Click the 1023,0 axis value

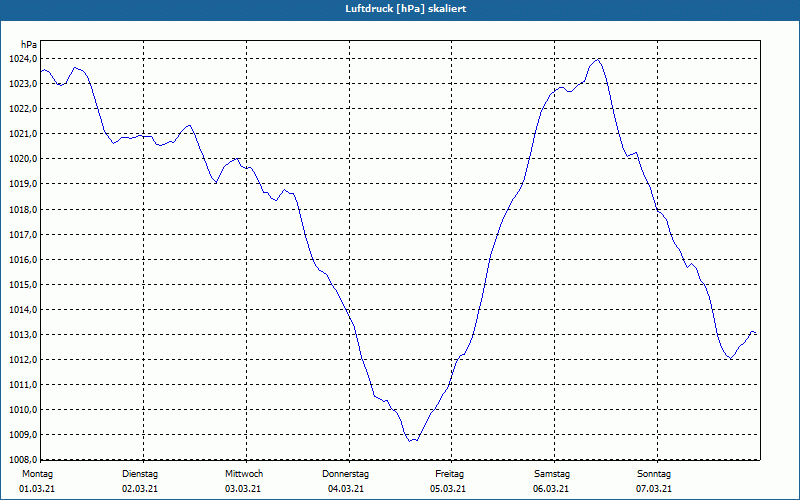tap(23, 84)
